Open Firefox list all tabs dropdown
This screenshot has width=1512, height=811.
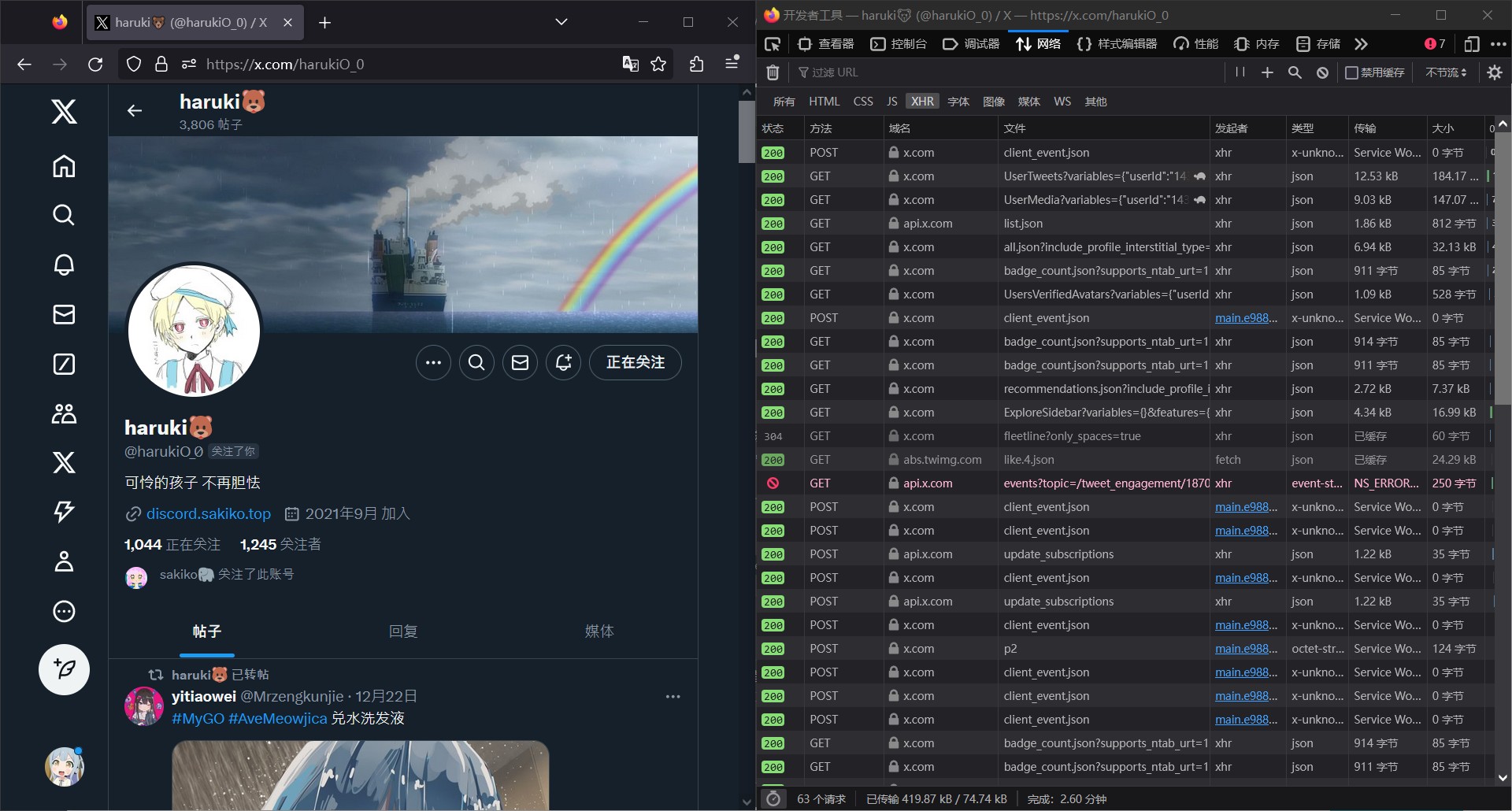(x=561, y=22)
